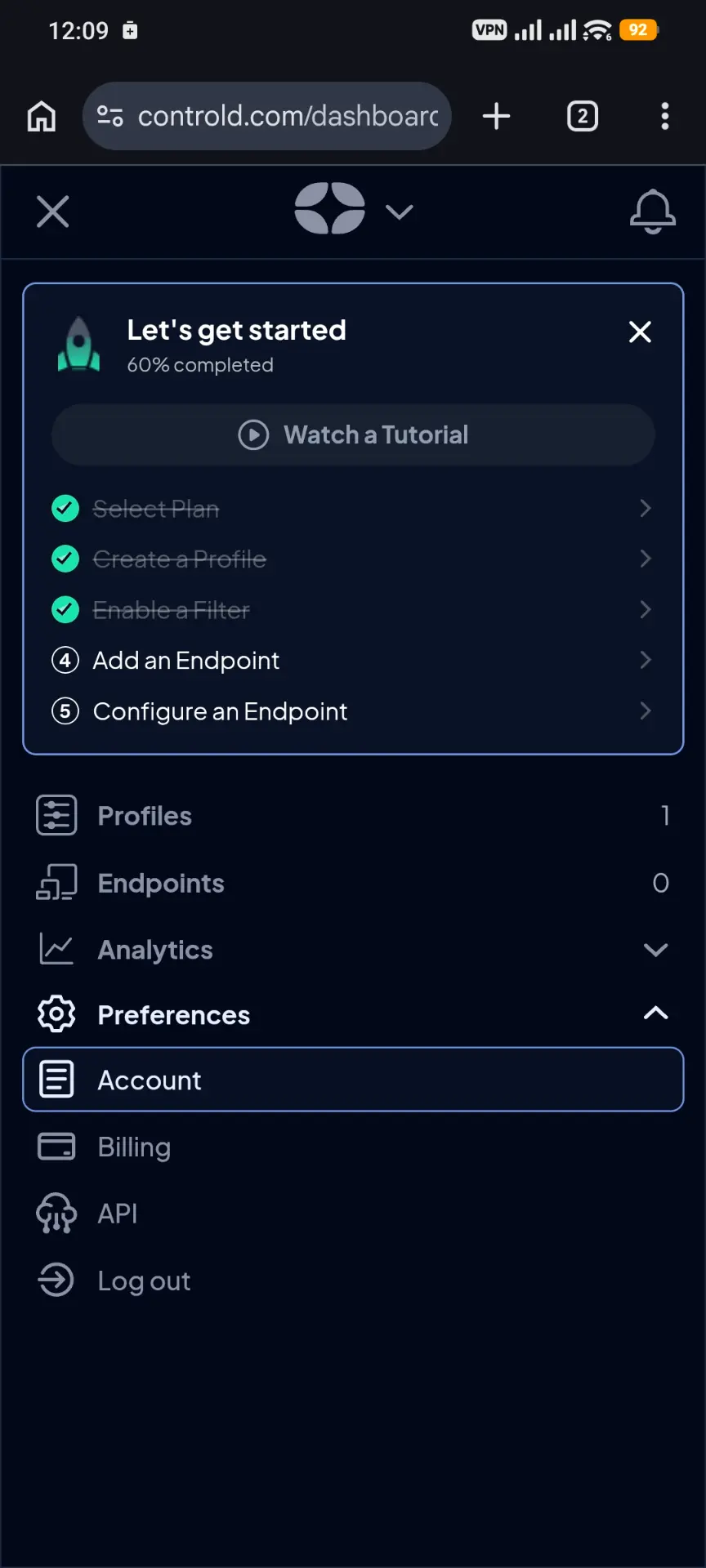Select the Account menu item
The height and width of the screenshot is (1568, 706).
(353, 1080)
